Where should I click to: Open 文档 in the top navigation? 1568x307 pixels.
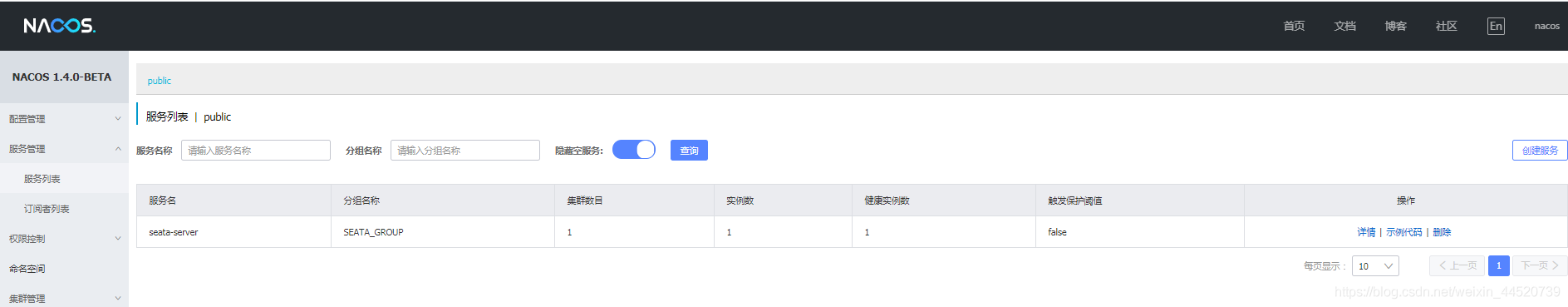pos(1344,26)
